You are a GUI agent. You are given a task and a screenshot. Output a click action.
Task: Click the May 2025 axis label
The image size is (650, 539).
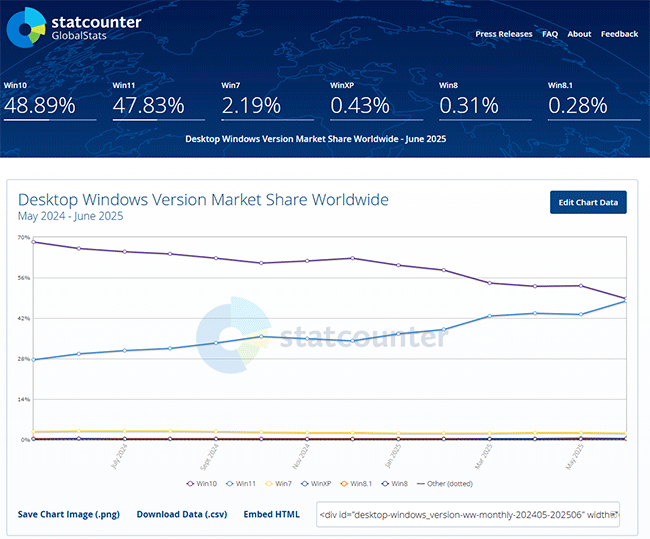click(x=575, y=456)
